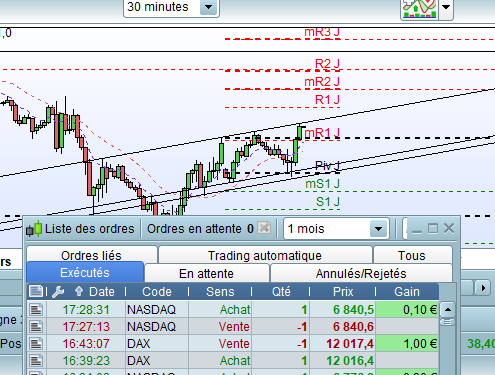Click the chart indicators icon
This screenshot has height=375, width=495.
coord(419,9)
